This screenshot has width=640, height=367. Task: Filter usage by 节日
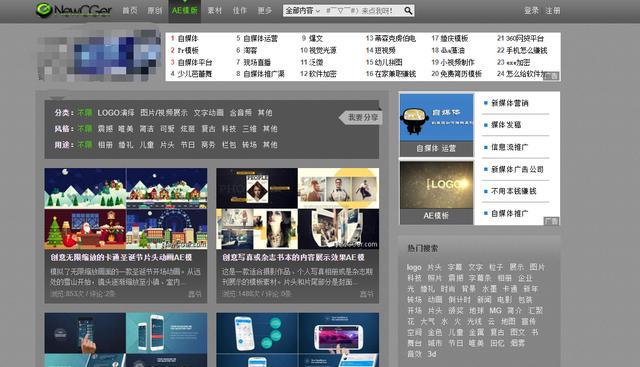tap(188, 145)
